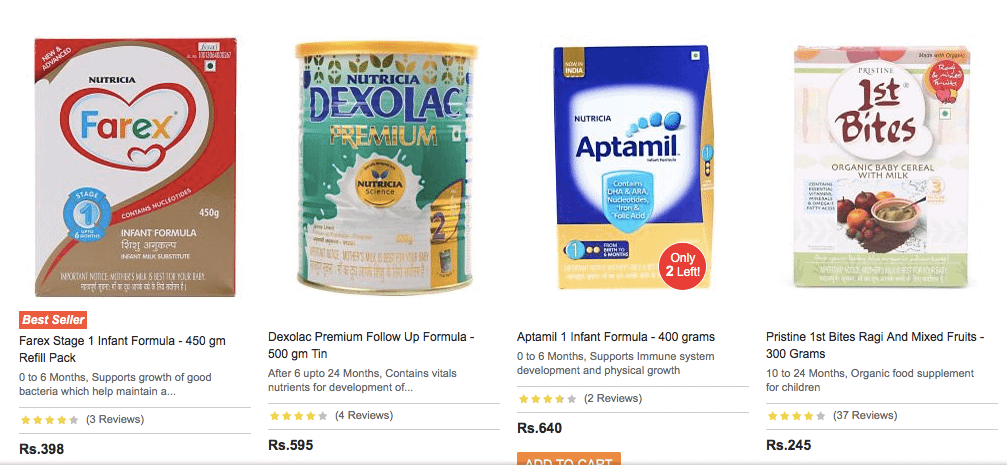Click the Only 2 Left badge

(685, 264)
